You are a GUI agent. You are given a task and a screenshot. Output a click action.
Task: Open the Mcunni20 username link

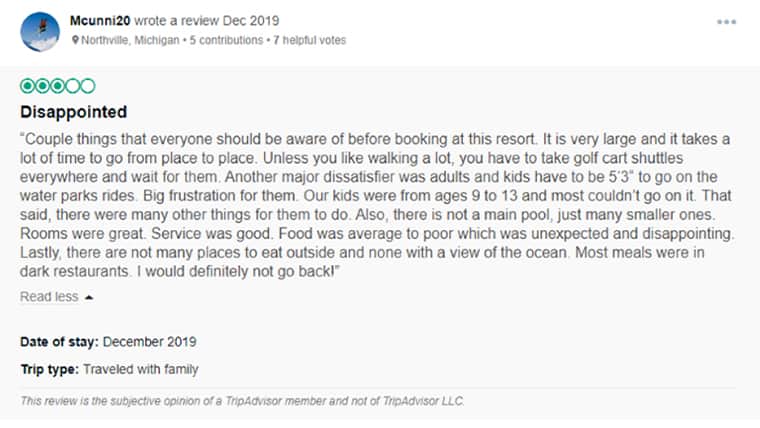[100, 21]
